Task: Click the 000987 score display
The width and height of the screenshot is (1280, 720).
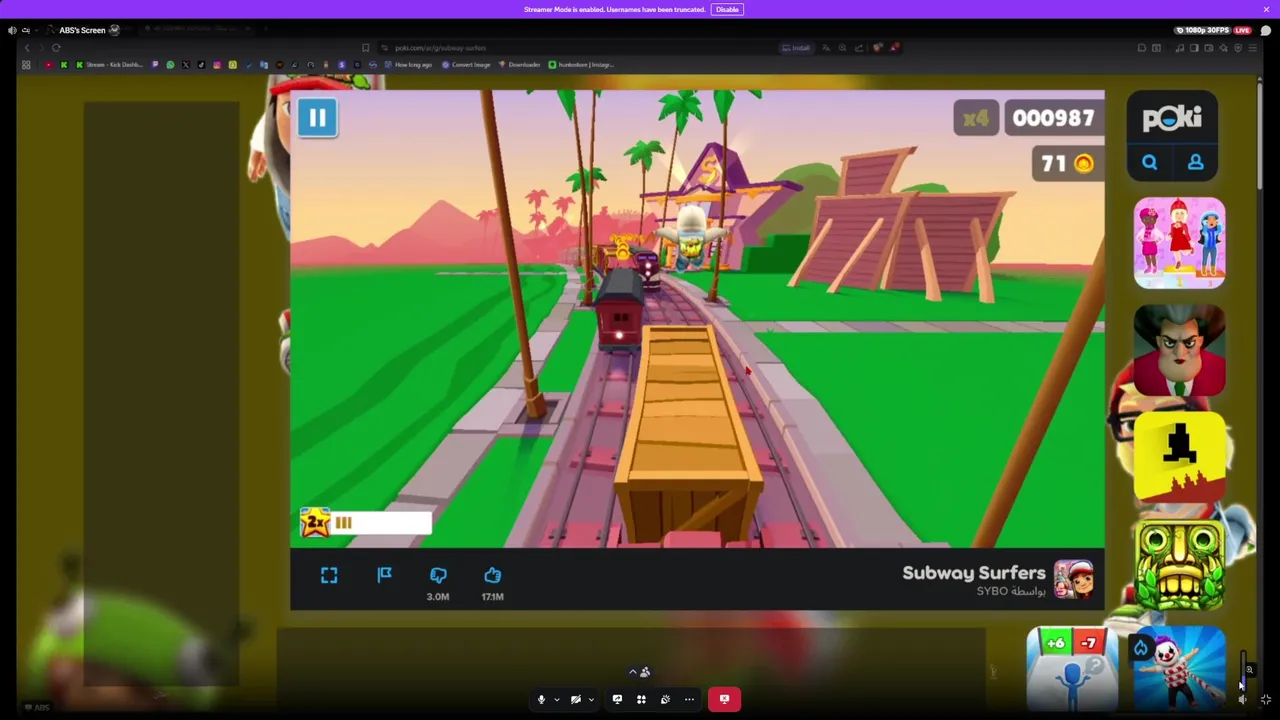Action: point(1053,118)
